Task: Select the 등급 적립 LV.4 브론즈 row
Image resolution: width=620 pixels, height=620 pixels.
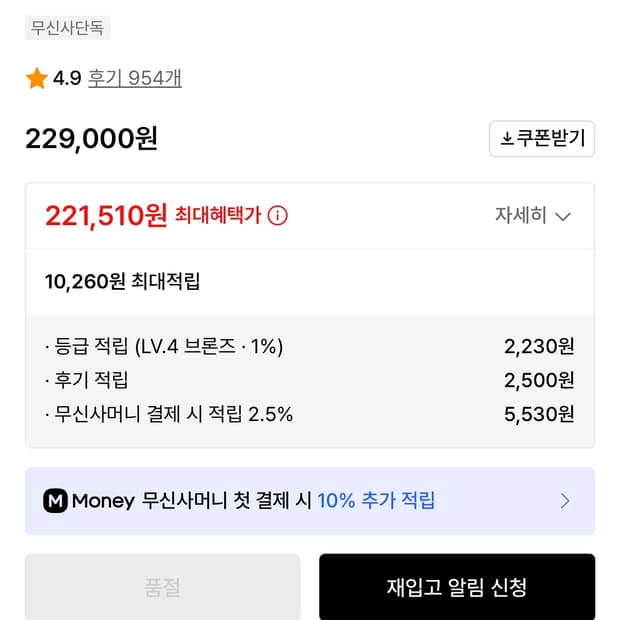Action: pos(309,347)
